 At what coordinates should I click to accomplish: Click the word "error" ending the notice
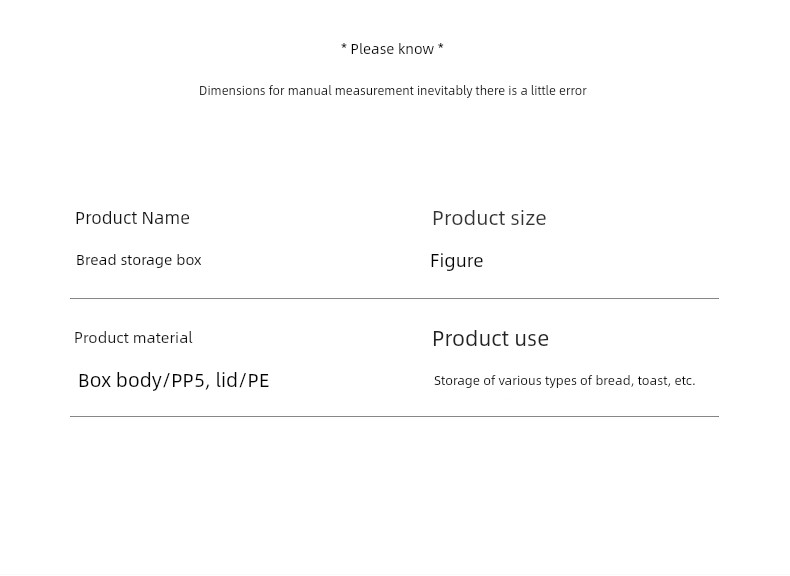[x=573, y=91]
